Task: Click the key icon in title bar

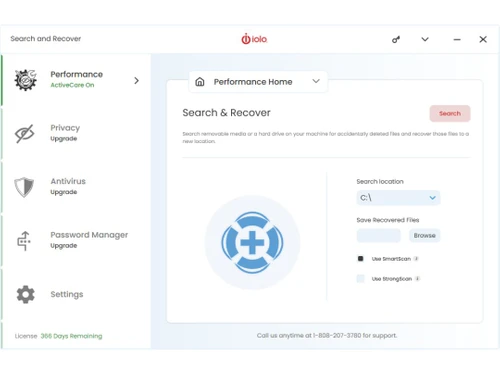Action: tap(396, 40)
